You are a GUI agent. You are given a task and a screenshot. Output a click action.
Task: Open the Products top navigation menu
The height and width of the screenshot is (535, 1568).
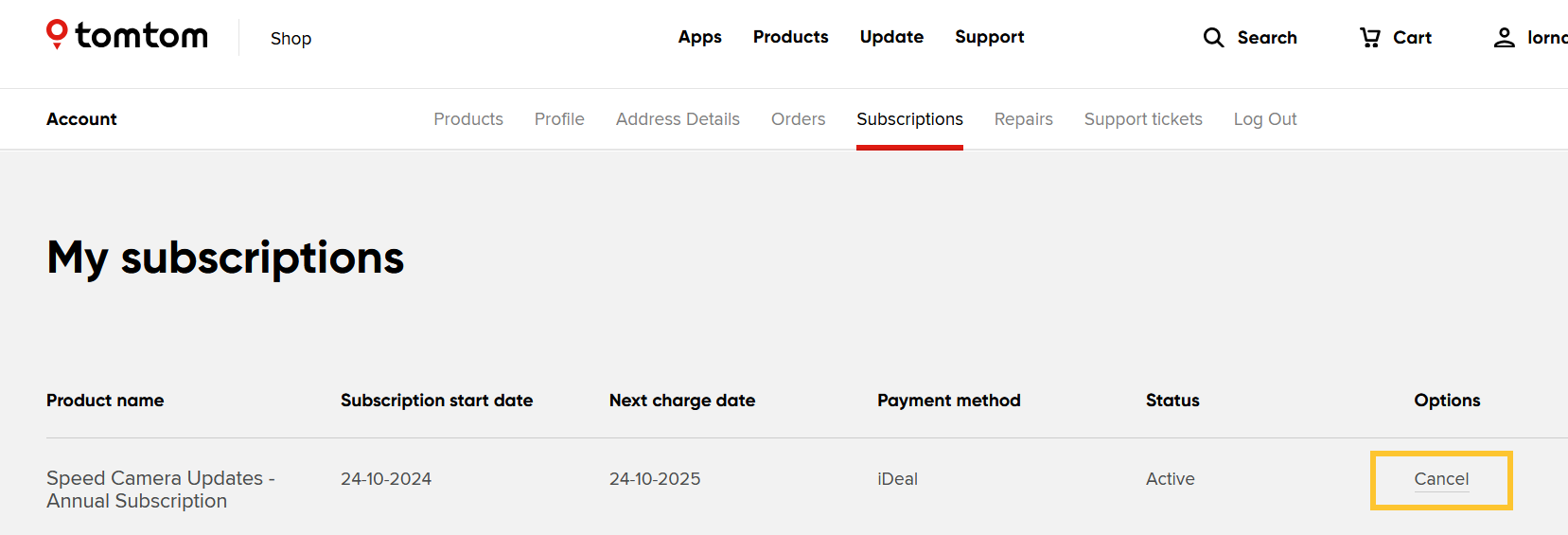[790, 37]
